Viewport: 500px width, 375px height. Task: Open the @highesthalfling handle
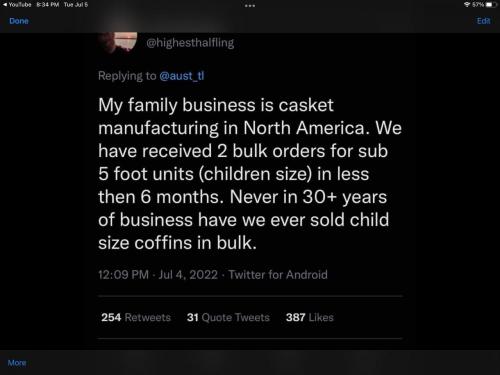(x=190, y=43)
